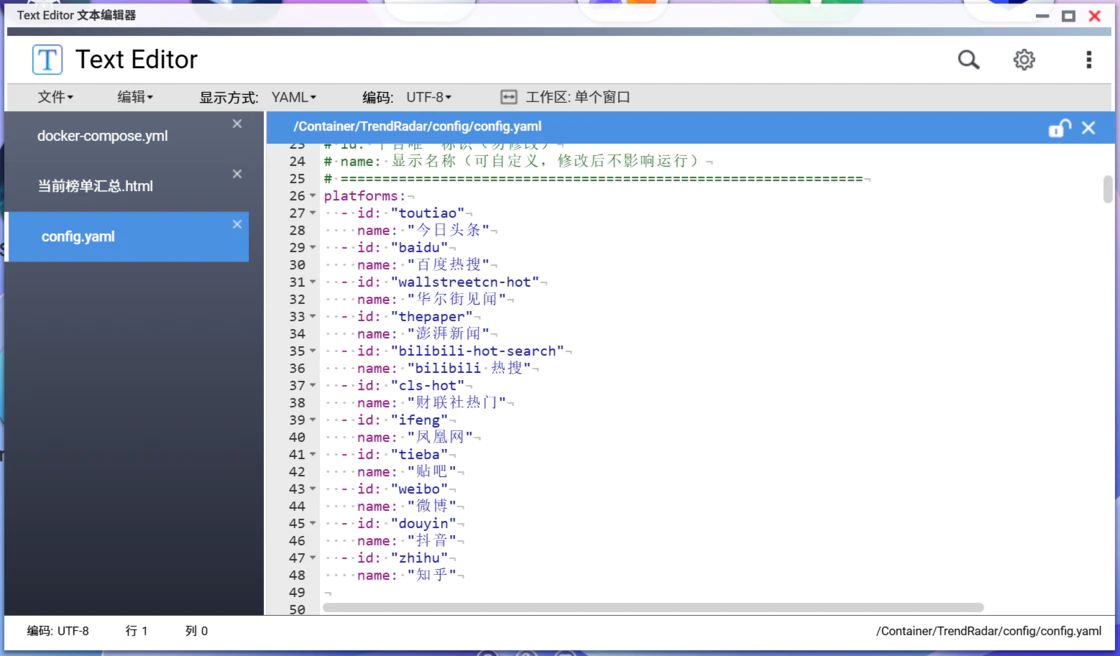Screen dimensions: 1120x656
Task: Collapse the fold arrow at line 27
Action: coord(313,213)
